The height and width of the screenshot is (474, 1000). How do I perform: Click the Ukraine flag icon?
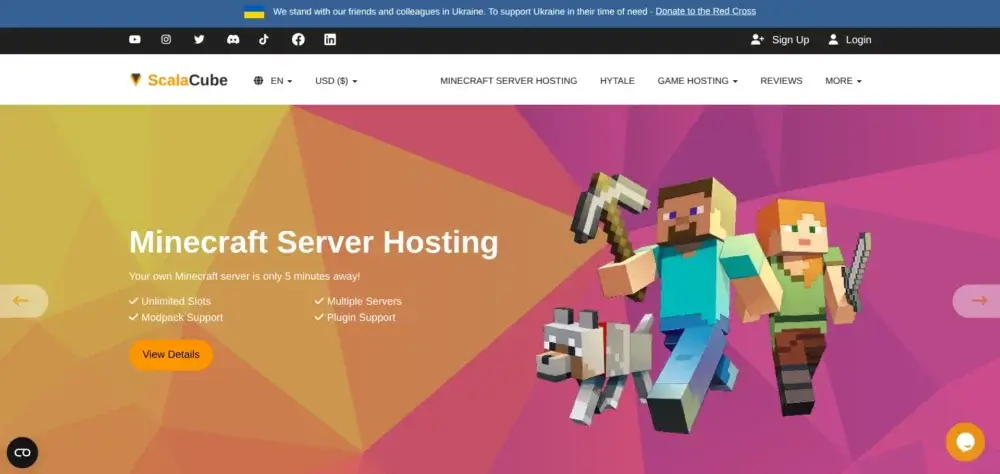tap(254, 11)
